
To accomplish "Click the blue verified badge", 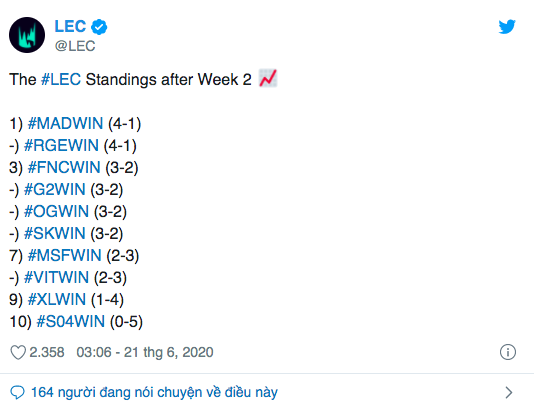I will 99,27.
